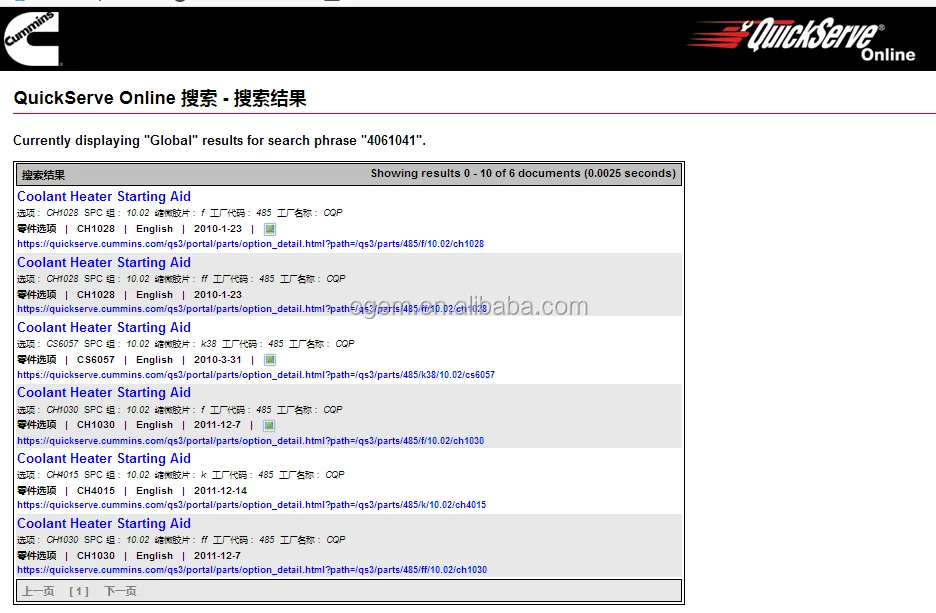This screenshot has height=613, width=936.
Task: Open Coolant Heater Starting Aid title above the f/10.02/ch1030 URL
Action: point(104,392)
